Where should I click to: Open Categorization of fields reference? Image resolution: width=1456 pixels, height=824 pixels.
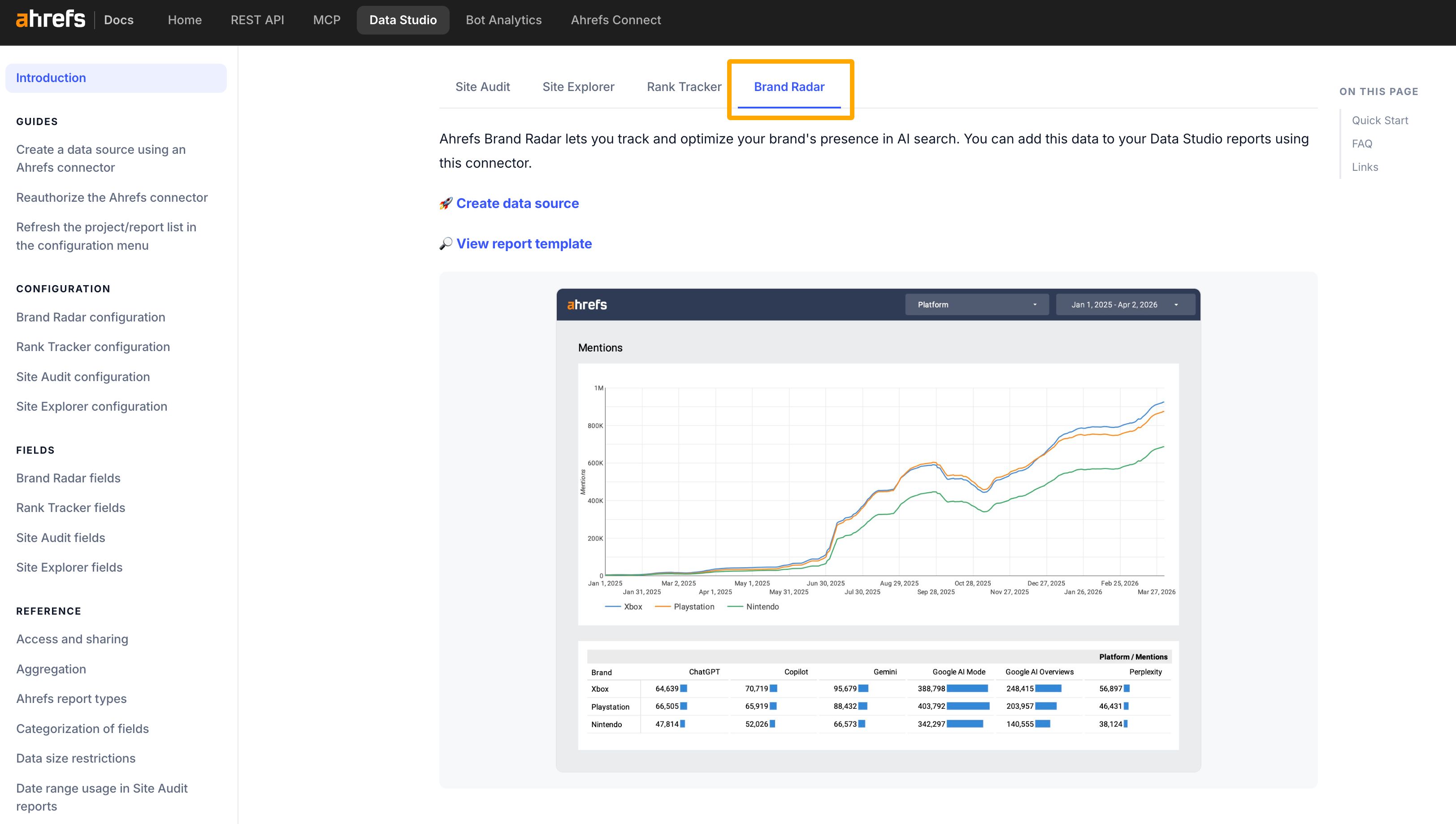tap(82, 729)
